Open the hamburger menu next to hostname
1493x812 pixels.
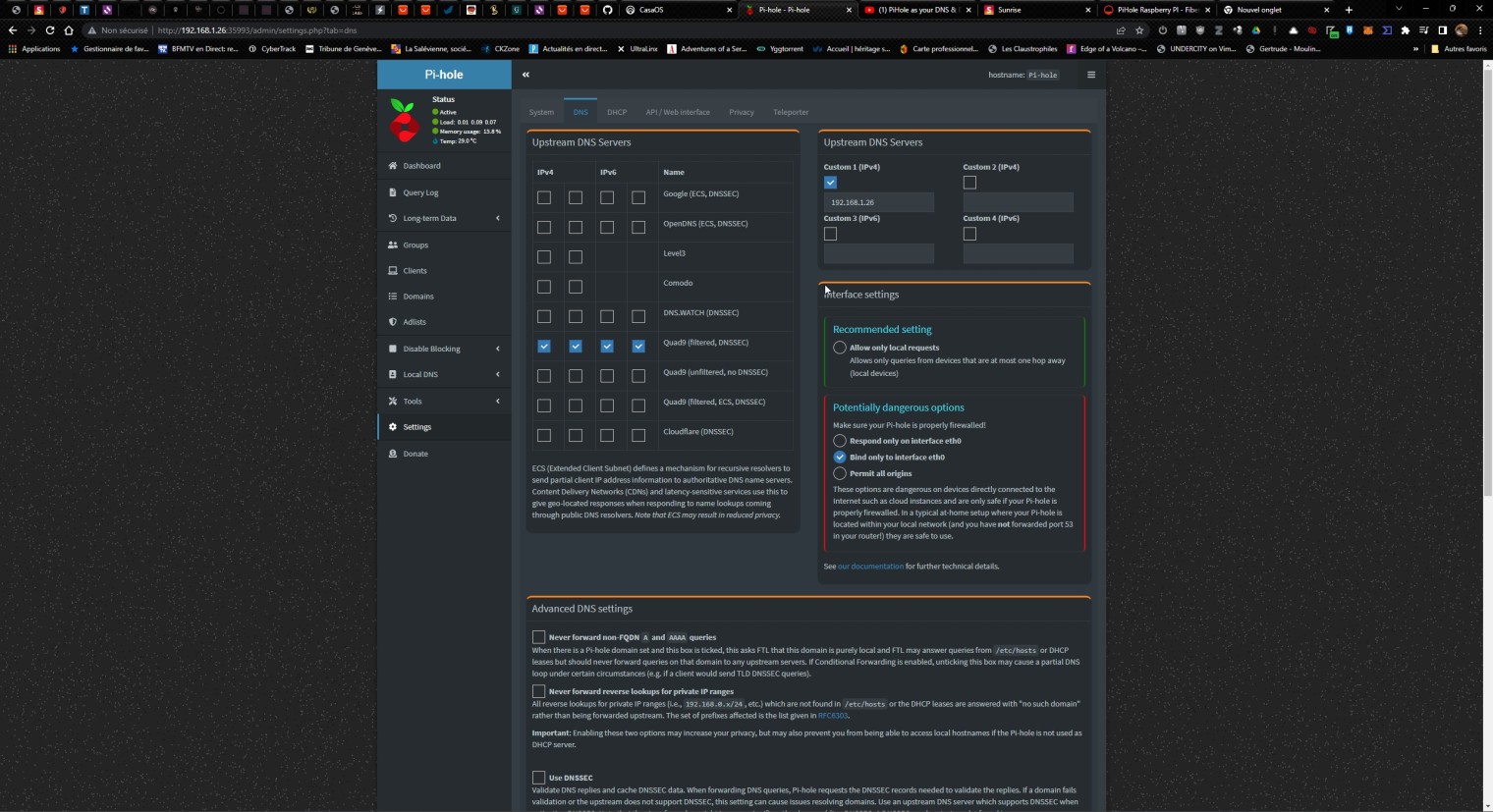tap(1090, 75)
